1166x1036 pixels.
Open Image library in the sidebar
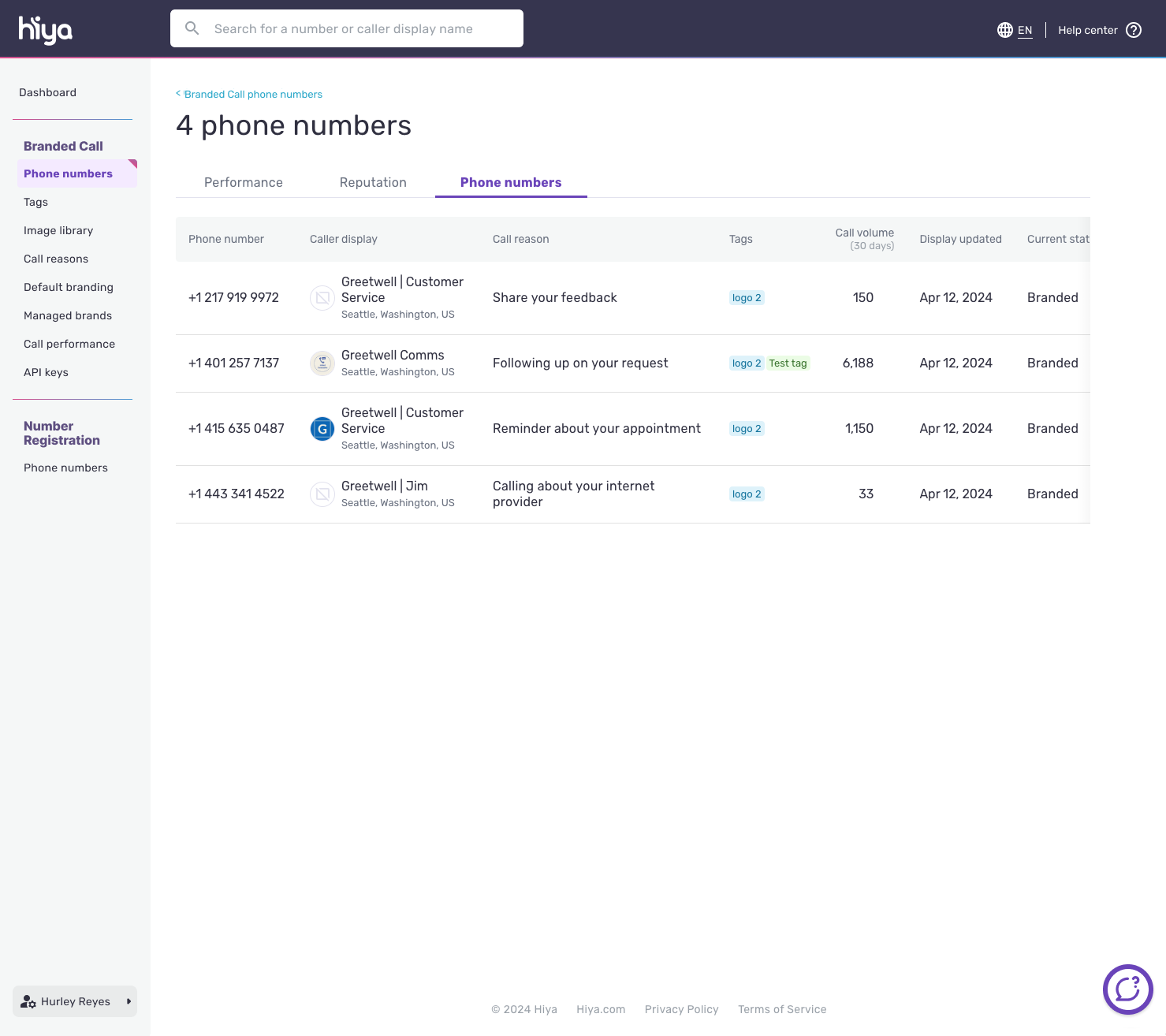pyautogui.click(x=58, y=230)
